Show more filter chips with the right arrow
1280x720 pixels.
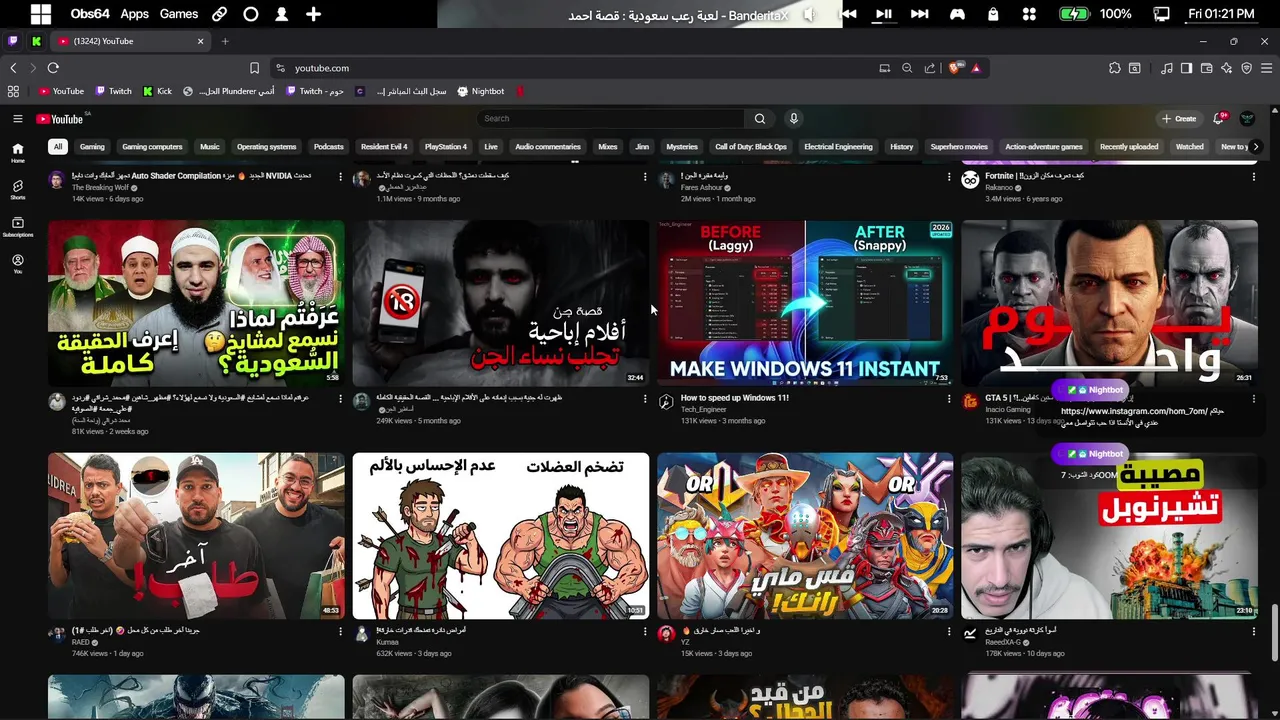point(1255,147)
